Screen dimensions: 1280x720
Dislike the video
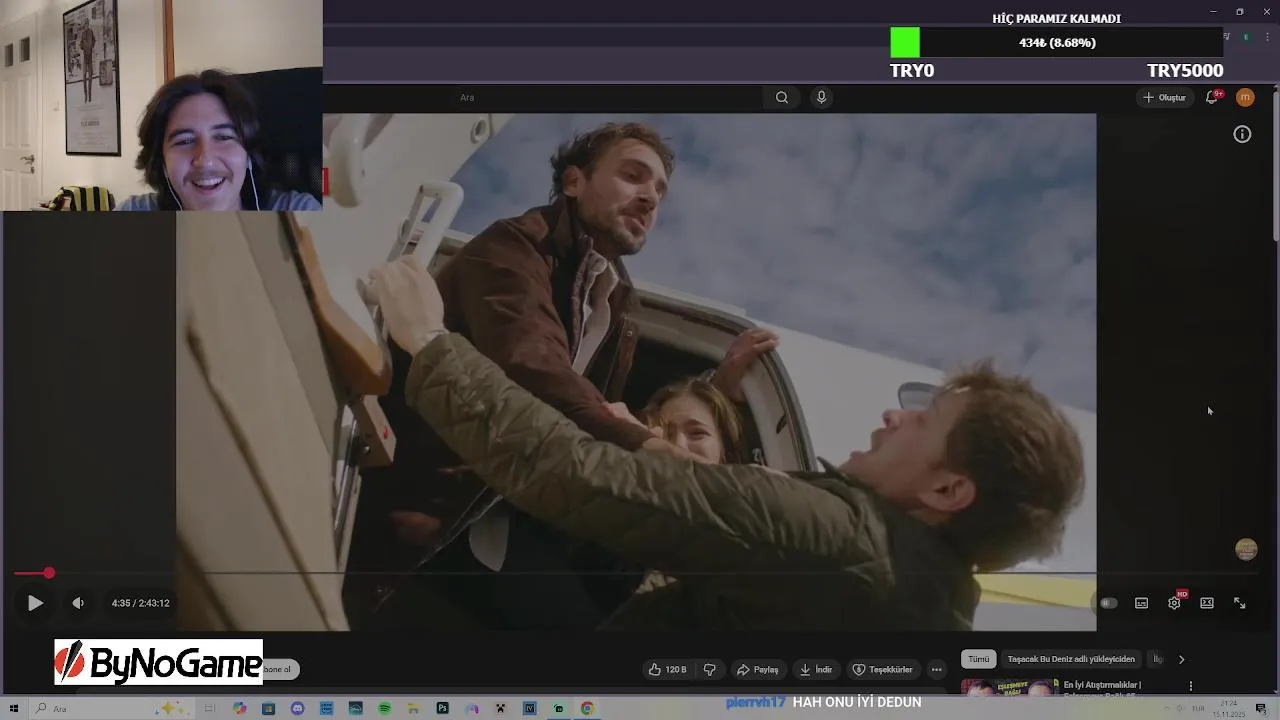pyautogui.click(x=710, y=669)
